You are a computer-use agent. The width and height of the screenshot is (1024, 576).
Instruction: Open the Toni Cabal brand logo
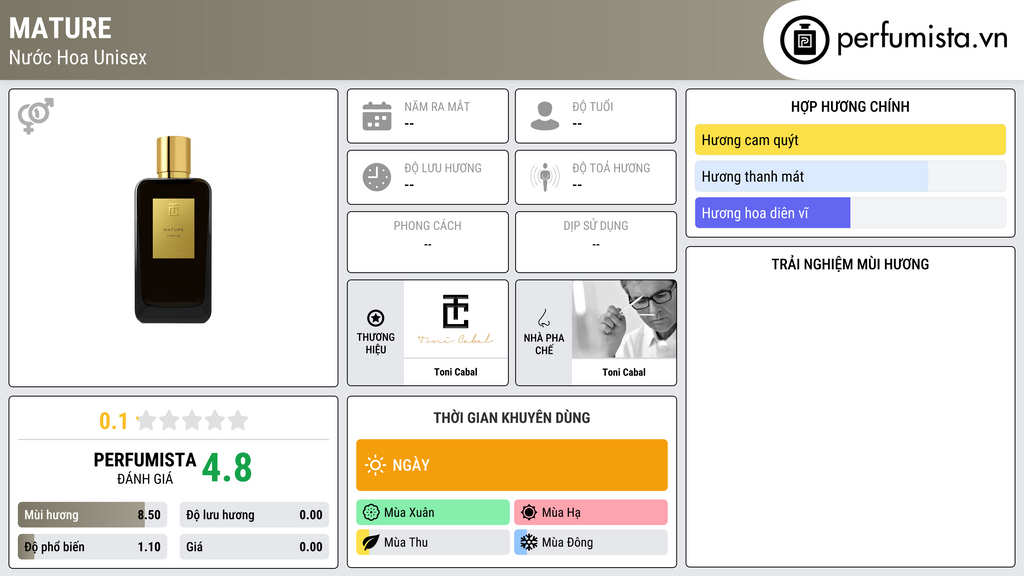pos(456,319)
